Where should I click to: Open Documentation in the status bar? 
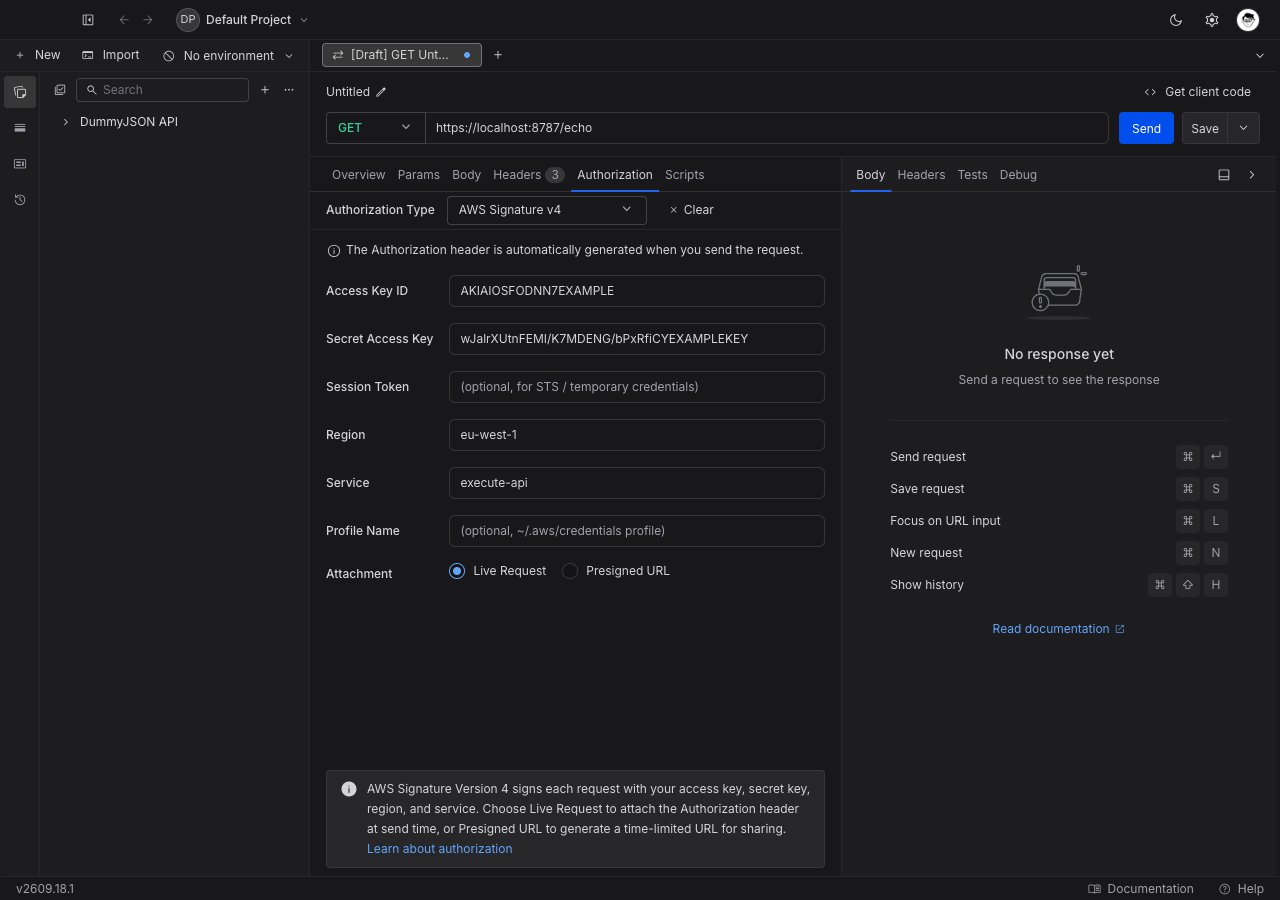[x=1141, y=889]
